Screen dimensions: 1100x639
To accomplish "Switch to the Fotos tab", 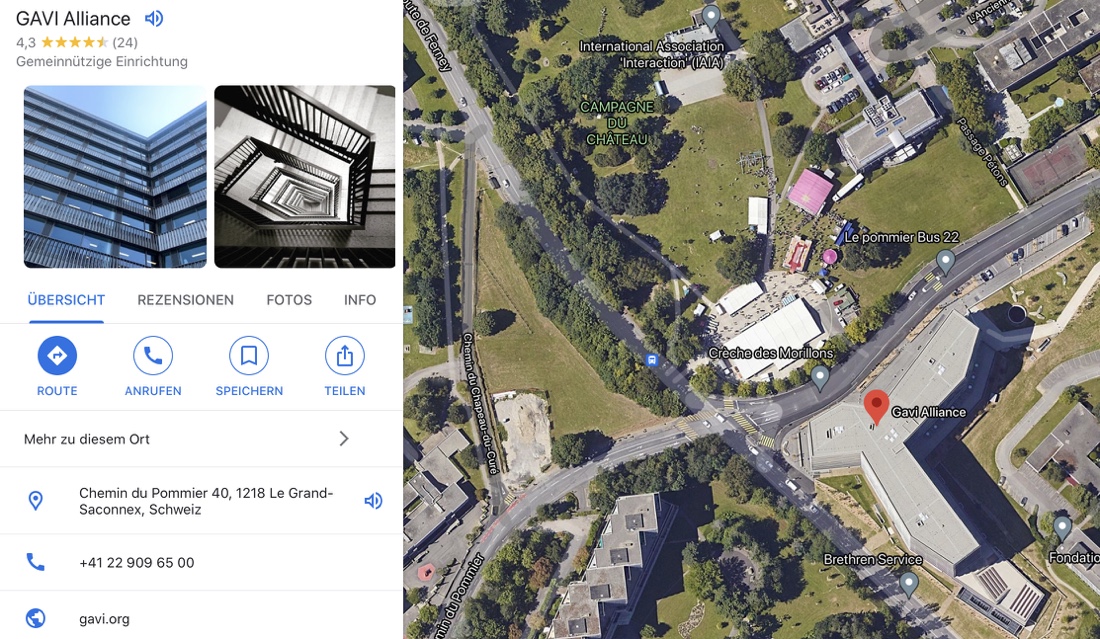I will 289,300.
